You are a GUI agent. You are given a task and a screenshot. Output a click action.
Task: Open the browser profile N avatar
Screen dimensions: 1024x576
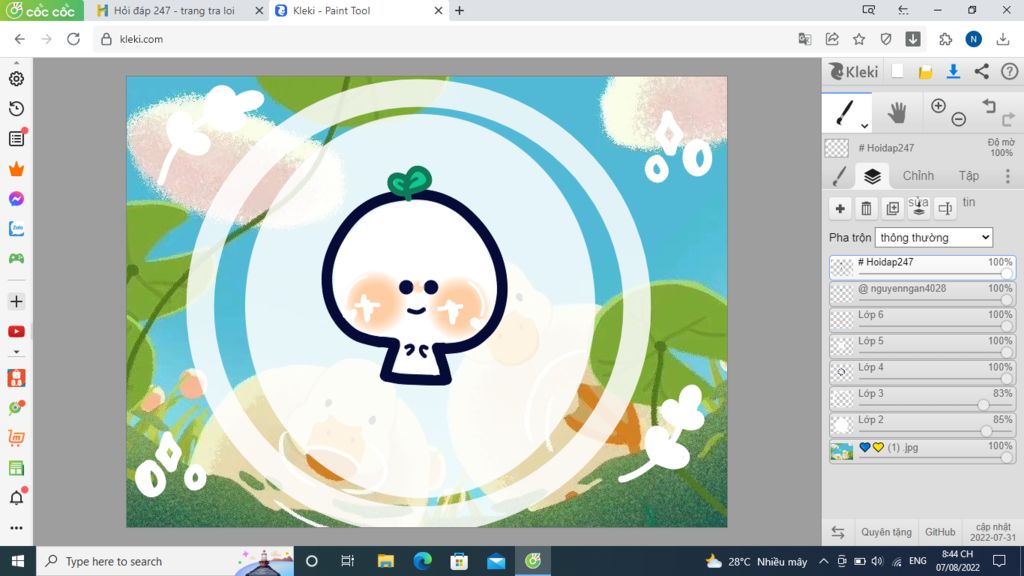point(973,39)
